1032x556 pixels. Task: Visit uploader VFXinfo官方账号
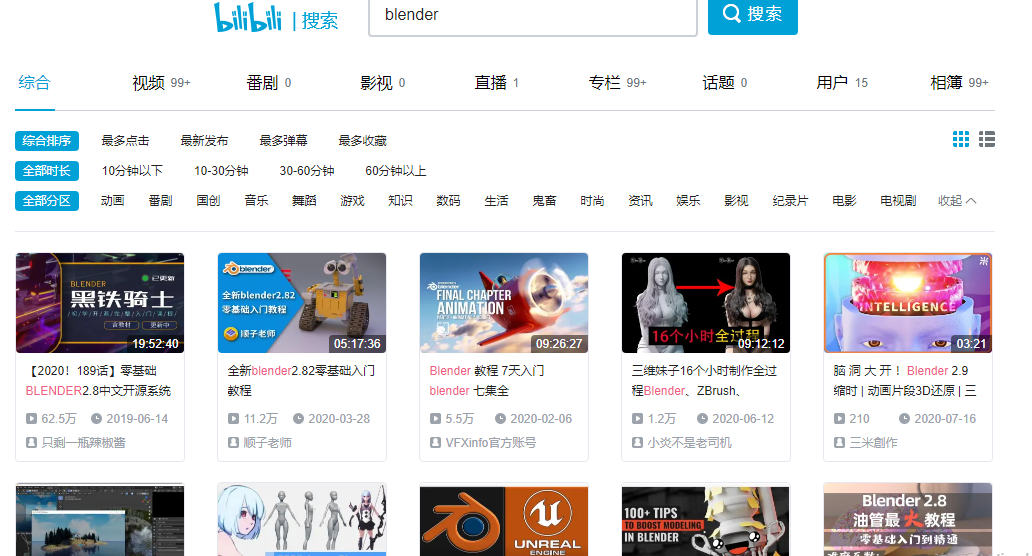point(490,443)
